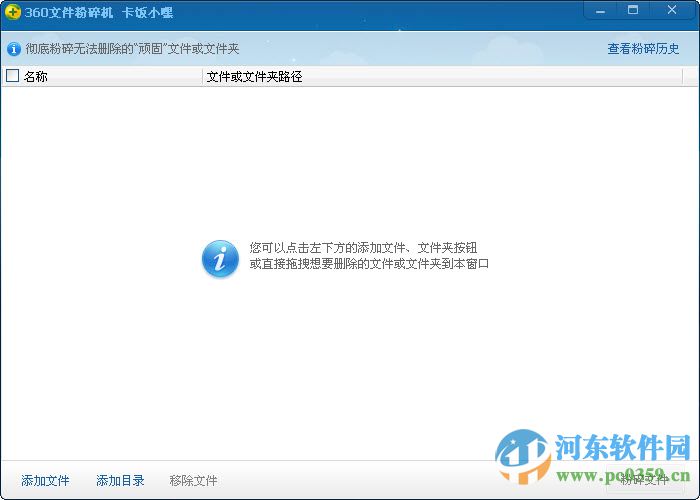Tick the select-all checkbox beside 名称
This screenshot has width=700, height=500.
pos(12,76)
